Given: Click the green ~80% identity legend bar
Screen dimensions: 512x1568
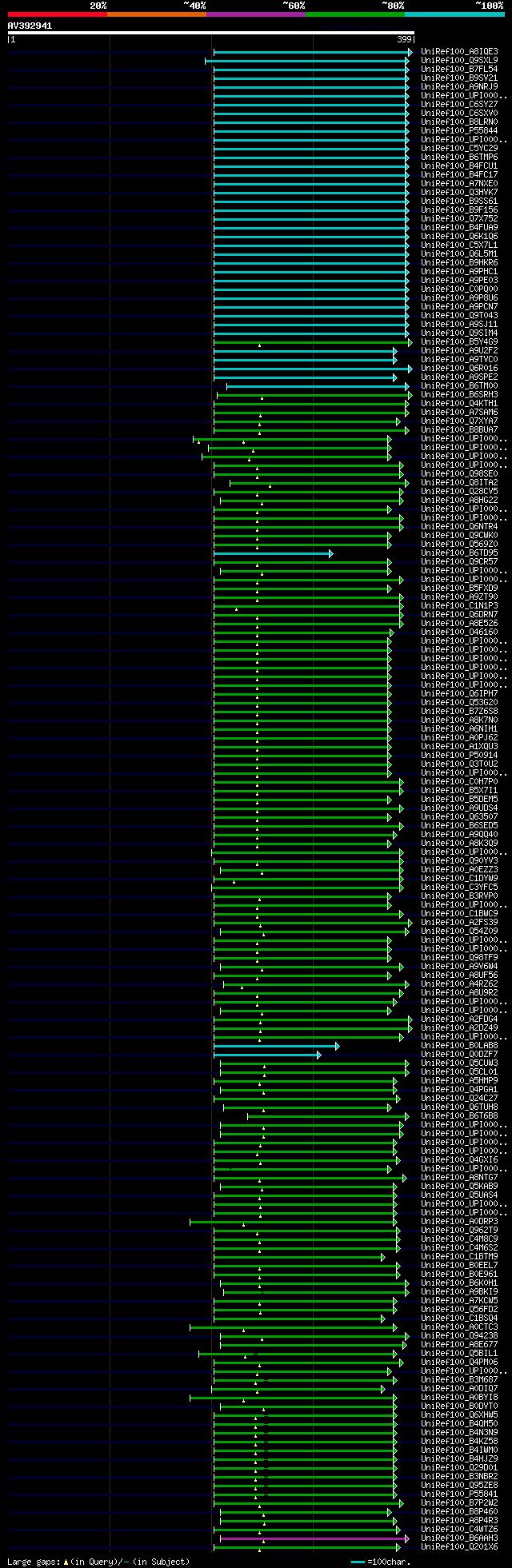Looking at the screenshot, I should pyautogui.click(x=355, y=14).
